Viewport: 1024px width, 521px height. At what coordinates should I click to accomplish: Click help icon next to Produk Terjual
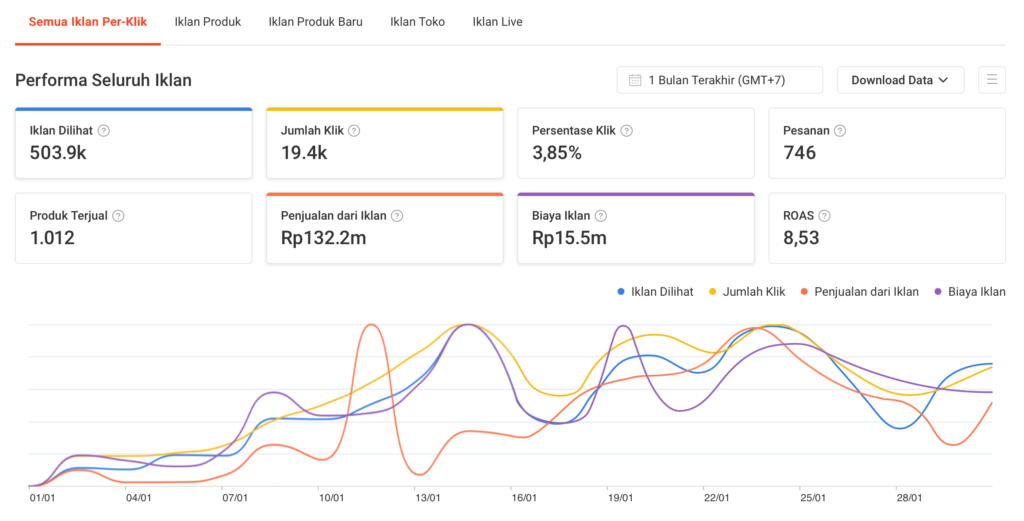[x=119, y=215]
